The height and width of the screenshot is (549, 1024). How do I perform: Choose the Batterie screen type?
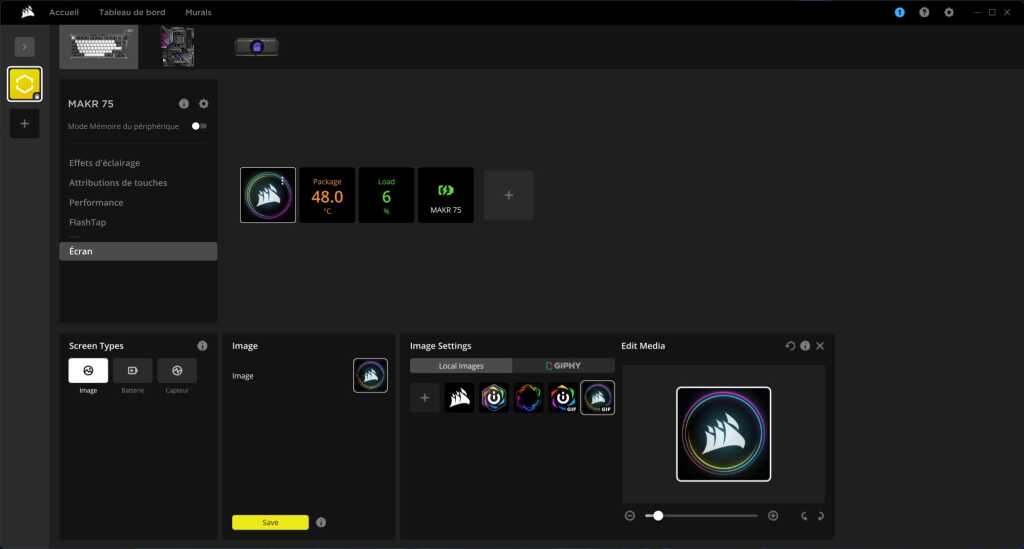(x=133, y=371)
